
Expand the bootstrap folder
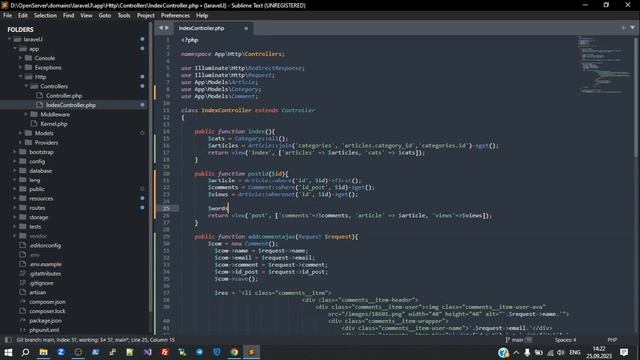(x=15, y=152)
